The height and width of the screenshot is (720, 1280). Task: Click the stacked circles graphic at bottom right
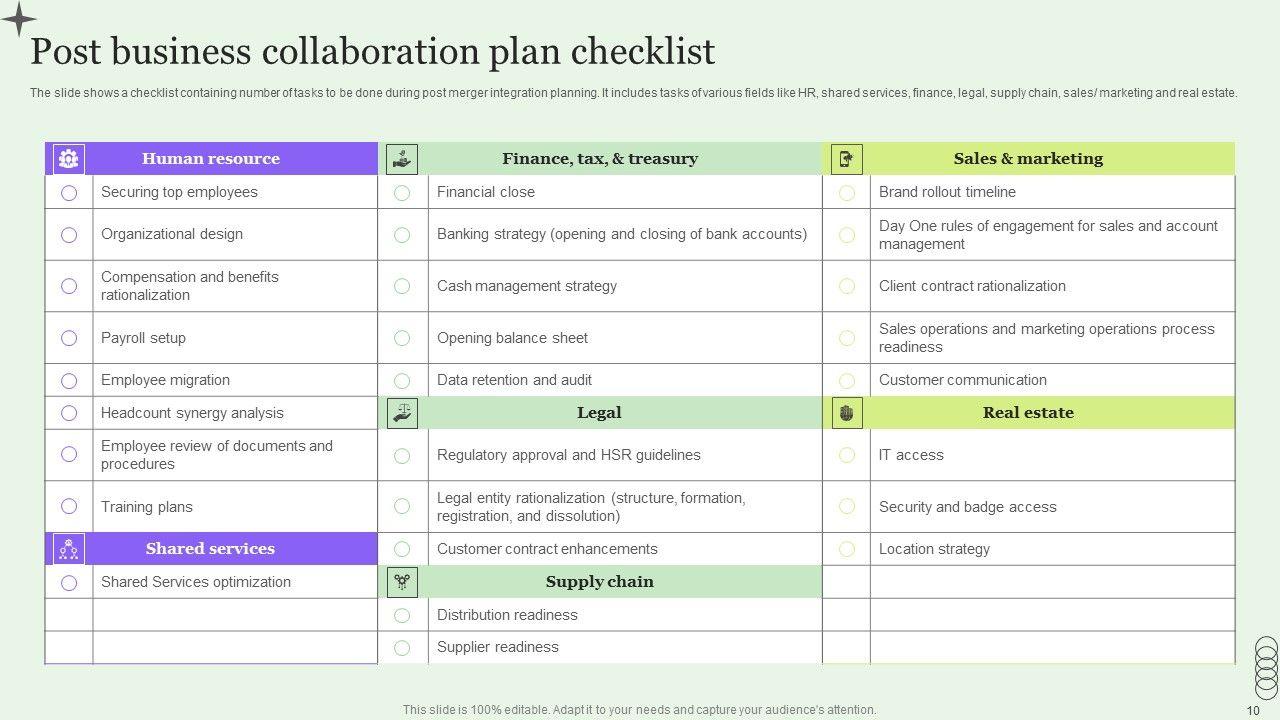point(1266,667)
